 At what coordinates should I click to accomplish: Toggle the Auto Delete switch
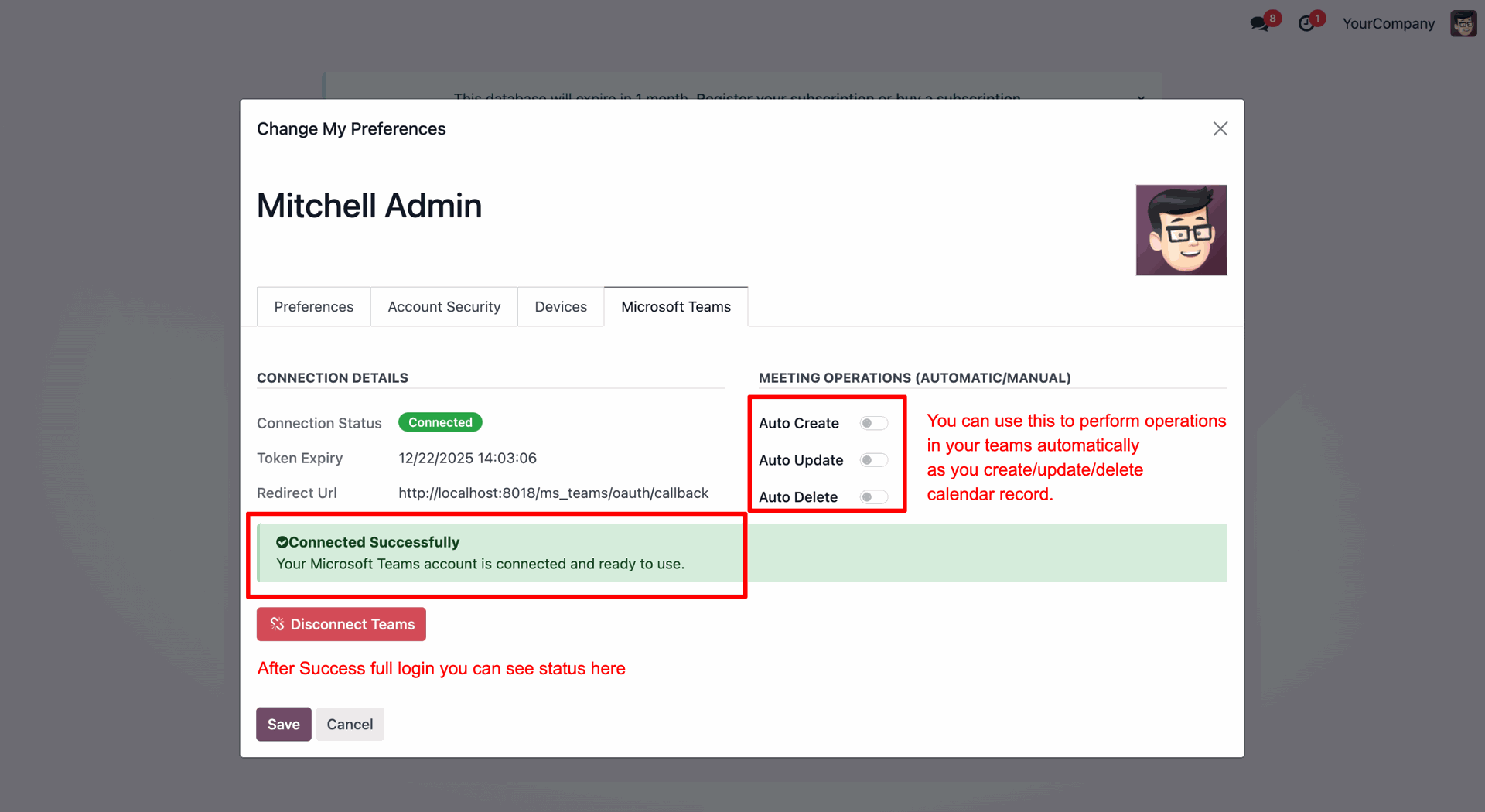tap(874, 497)
